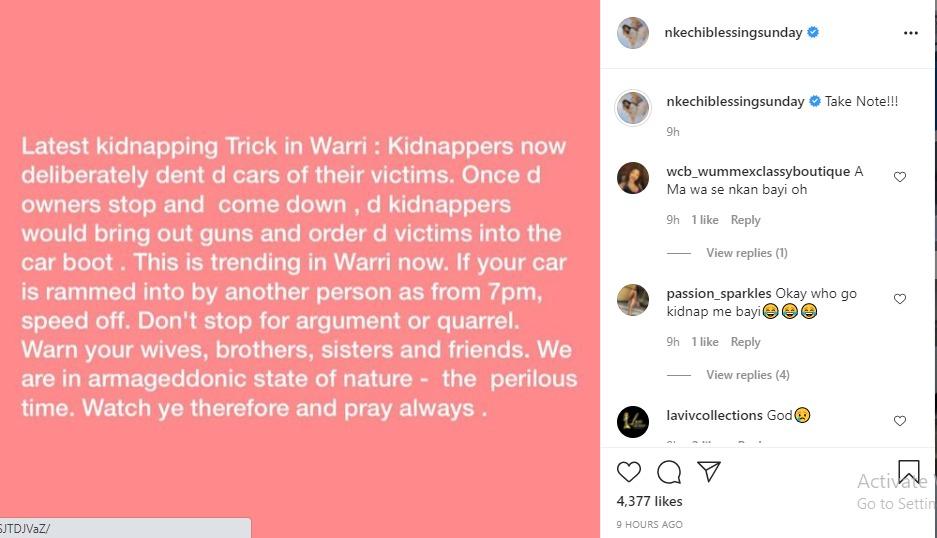Image resolution: width=937 pixels, height=538 pixels.
Task: Click the kidnapping warning post image
Action: (x=299, y=269)
